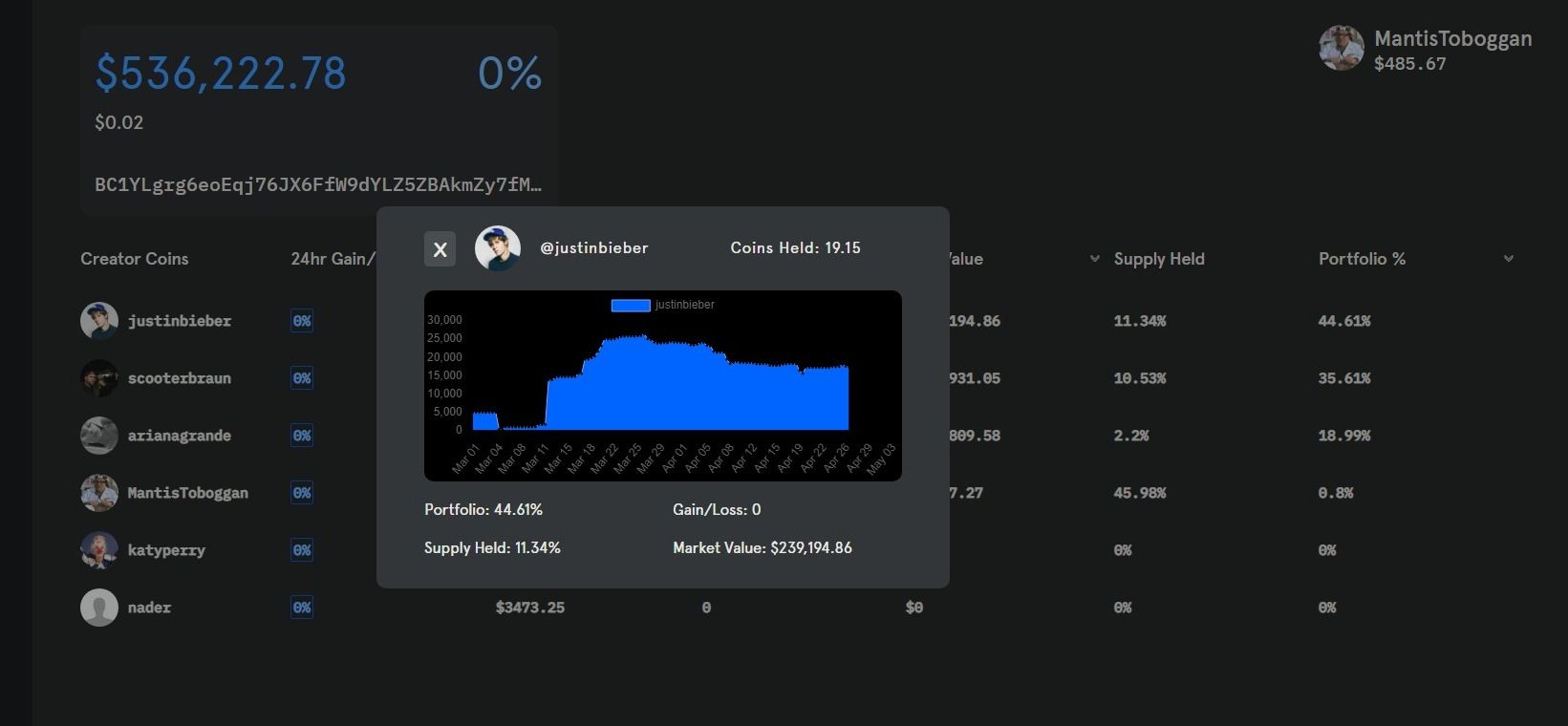Click the $0.02 value under total
Viewport: 1568px width, 726px height.
119,122
